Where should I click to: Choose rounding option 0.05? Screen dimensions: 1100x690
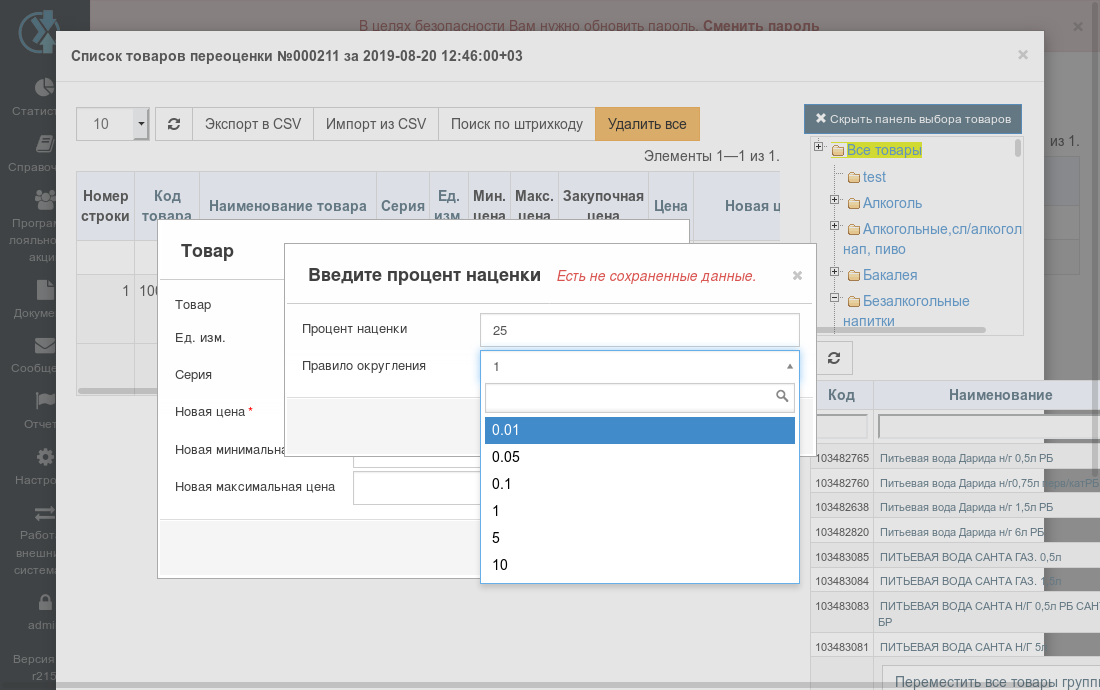pos(640,457)
